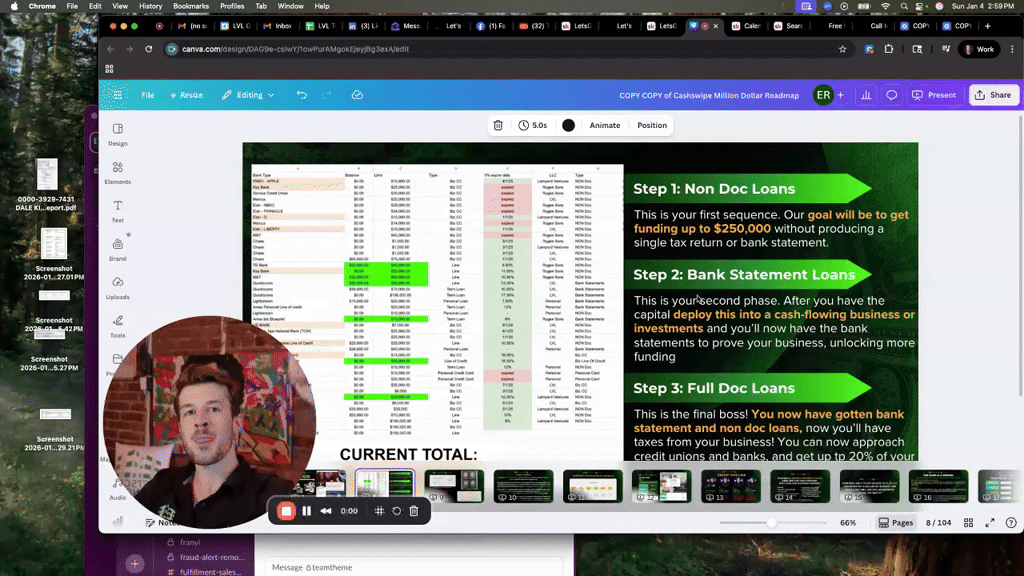Click the Animate button
Viewport: 1024px width, 576px height.
[605, 125]
